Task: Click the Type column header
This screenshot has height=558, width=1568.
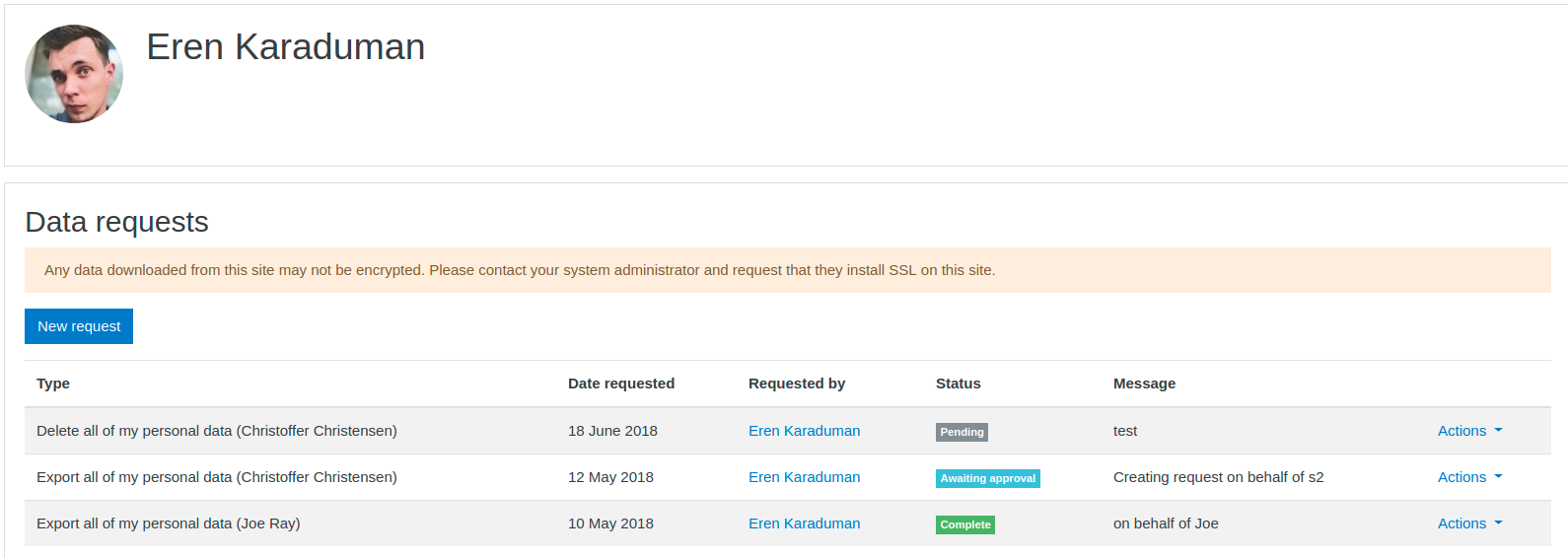Action: point(53,384)
